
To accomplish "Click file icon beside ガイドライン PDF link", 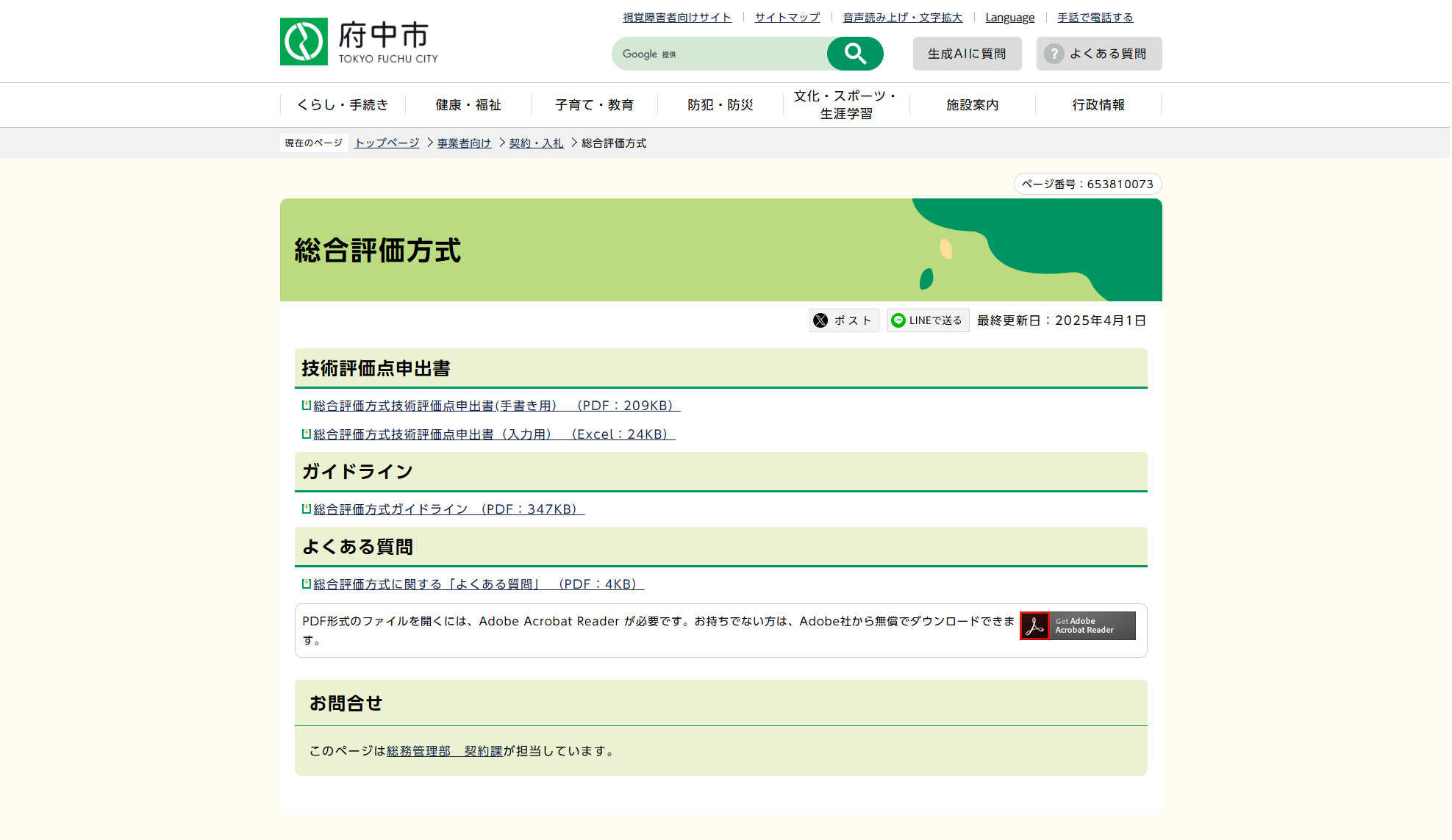I will 307,509.
